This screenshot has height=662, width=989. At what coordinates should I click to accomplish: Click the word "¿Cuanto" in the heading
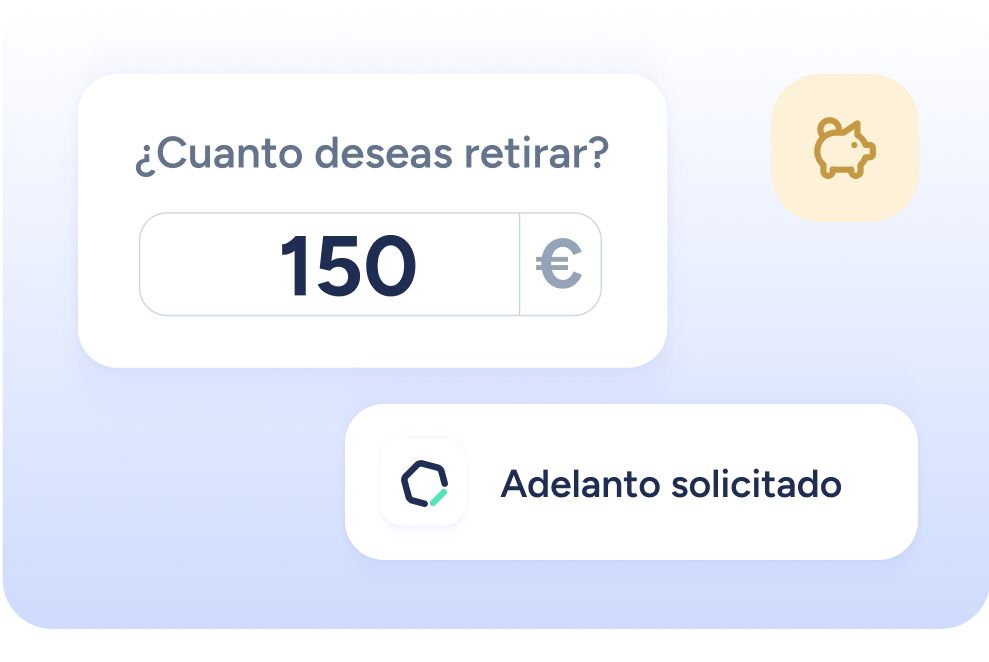tap(218, 155)
